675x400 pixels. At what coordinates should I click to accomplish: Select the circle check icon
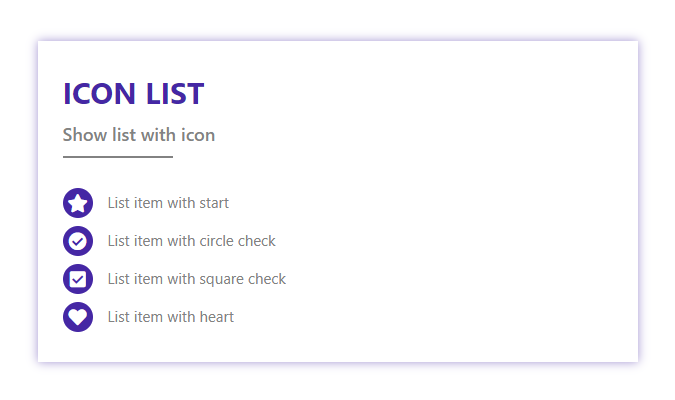coord(78,241)
